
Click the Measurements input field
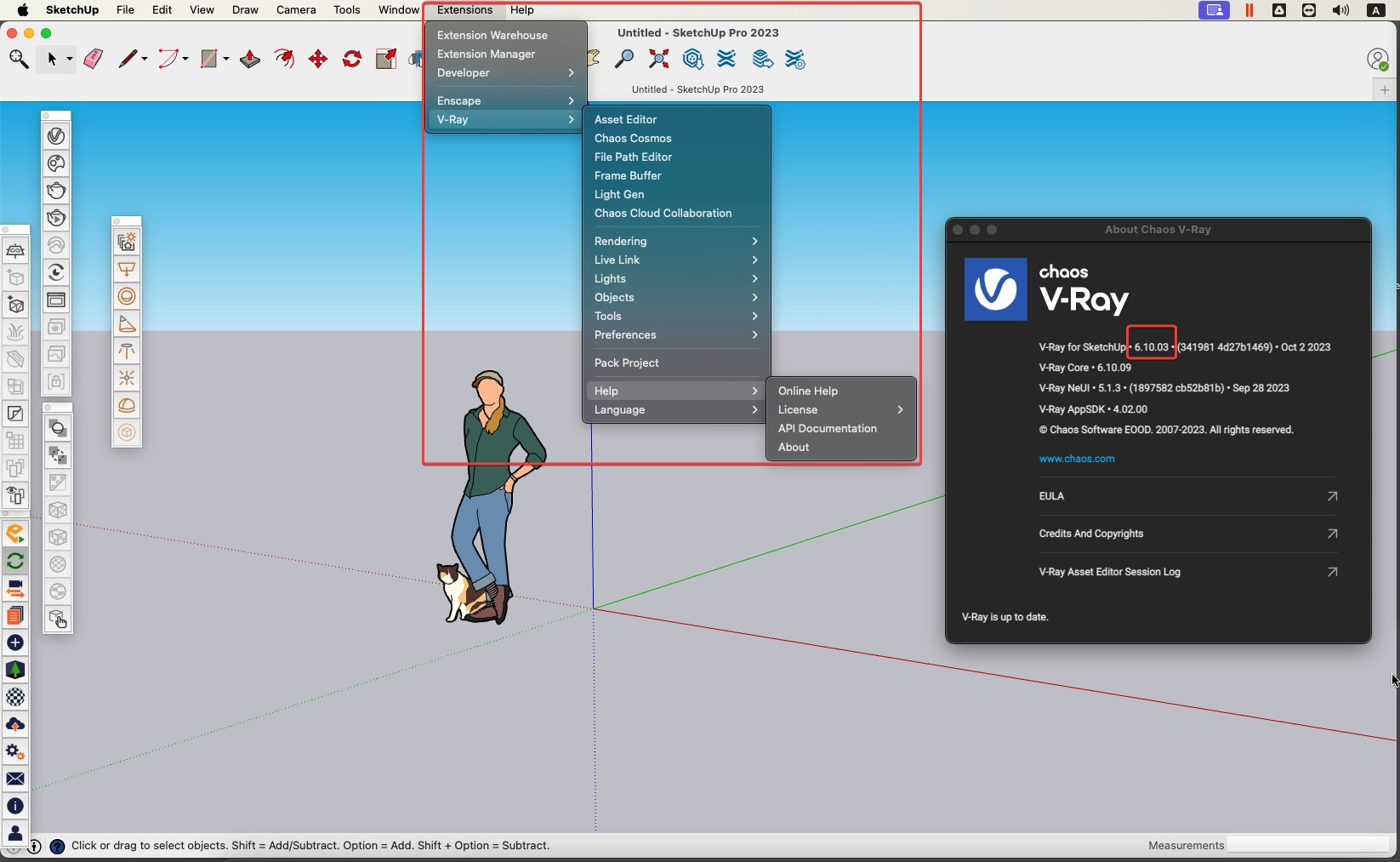(x=1307, y=845)
